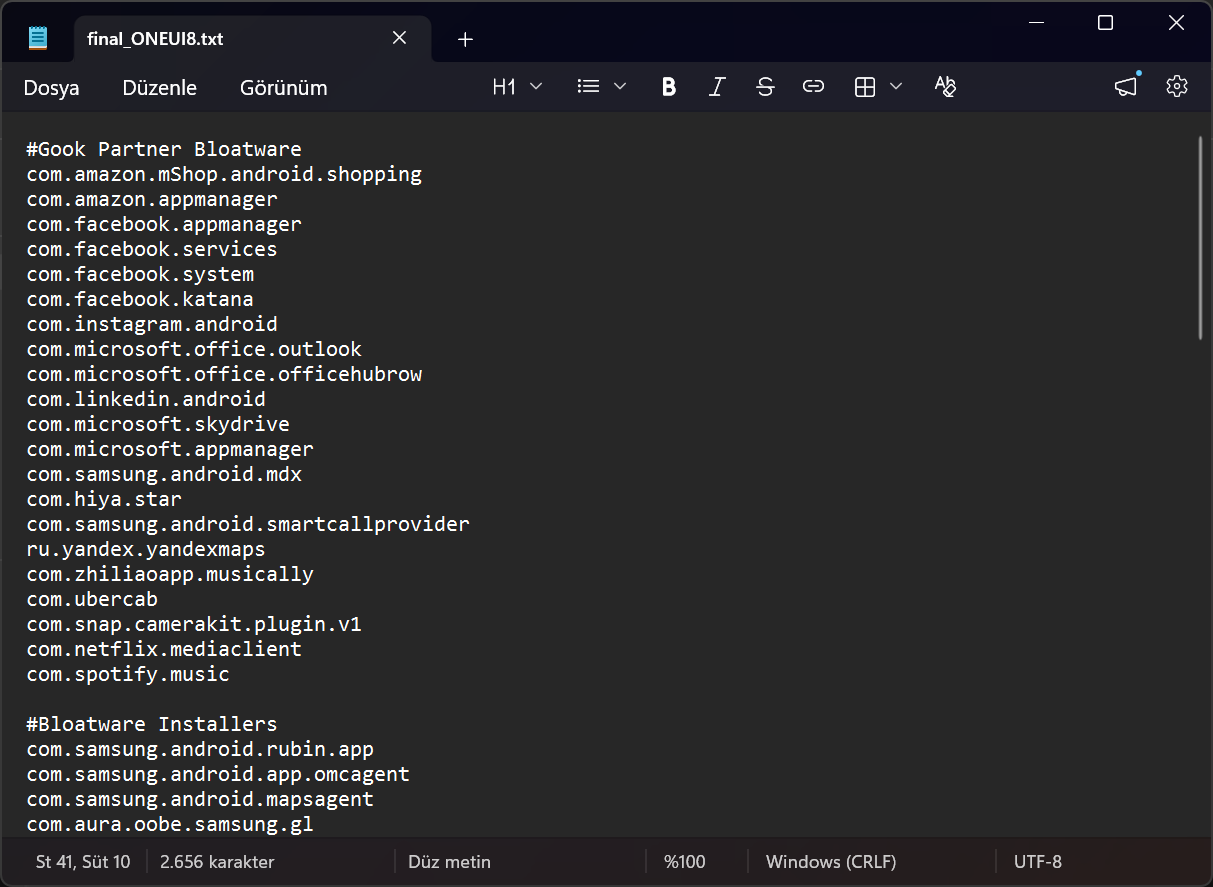1213x887 pixels.
Task: Click the ru.yandex.yandexmaps line
Action: pyautogui.click(x=146, y=549)
